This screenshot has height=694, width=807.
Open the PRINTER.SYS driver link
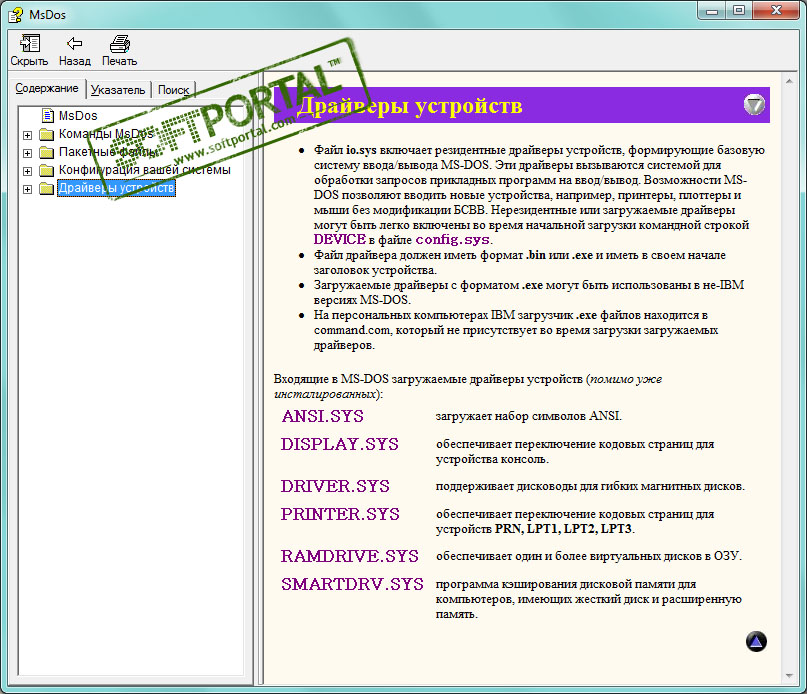340,514
